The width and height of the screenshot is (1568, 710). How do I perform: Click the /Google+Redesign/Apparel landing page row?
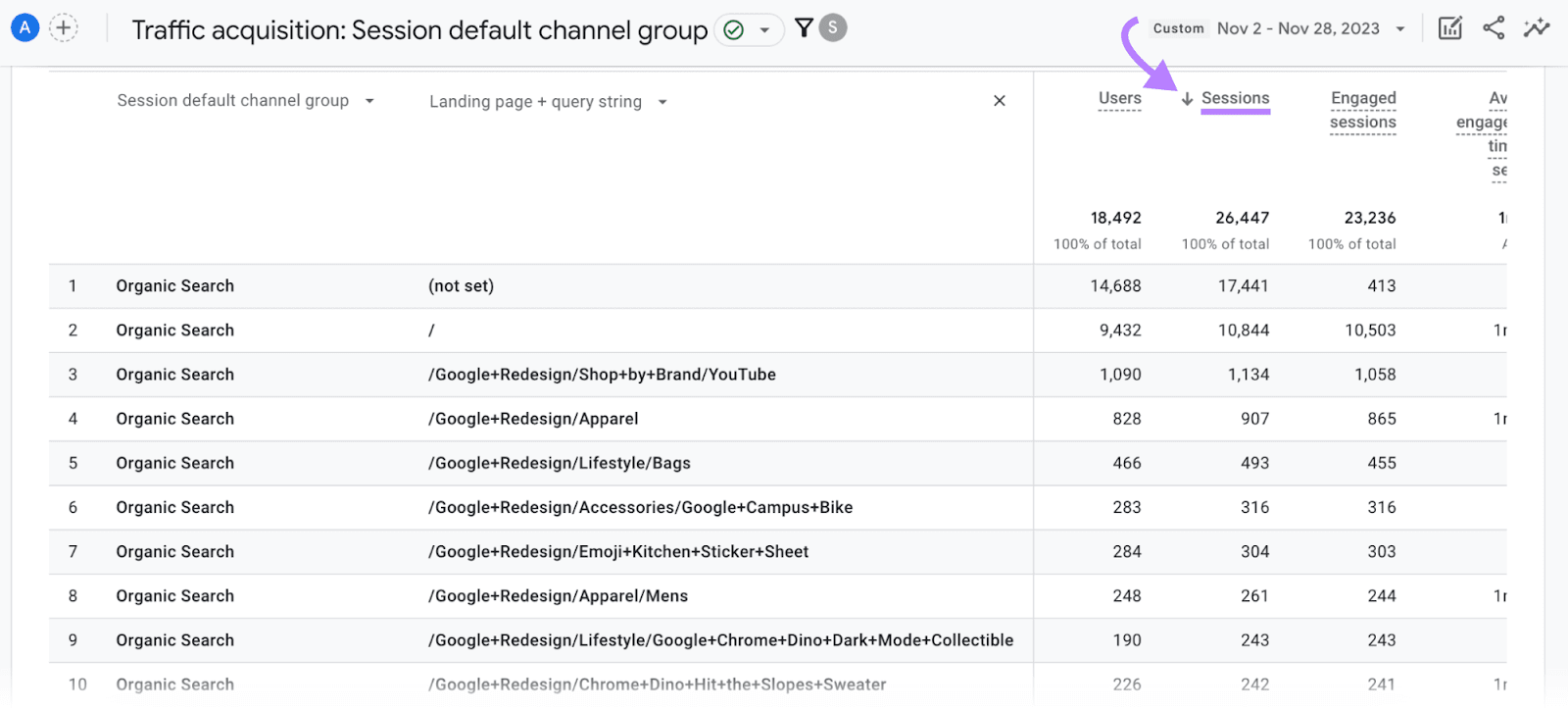coord(533,419)
